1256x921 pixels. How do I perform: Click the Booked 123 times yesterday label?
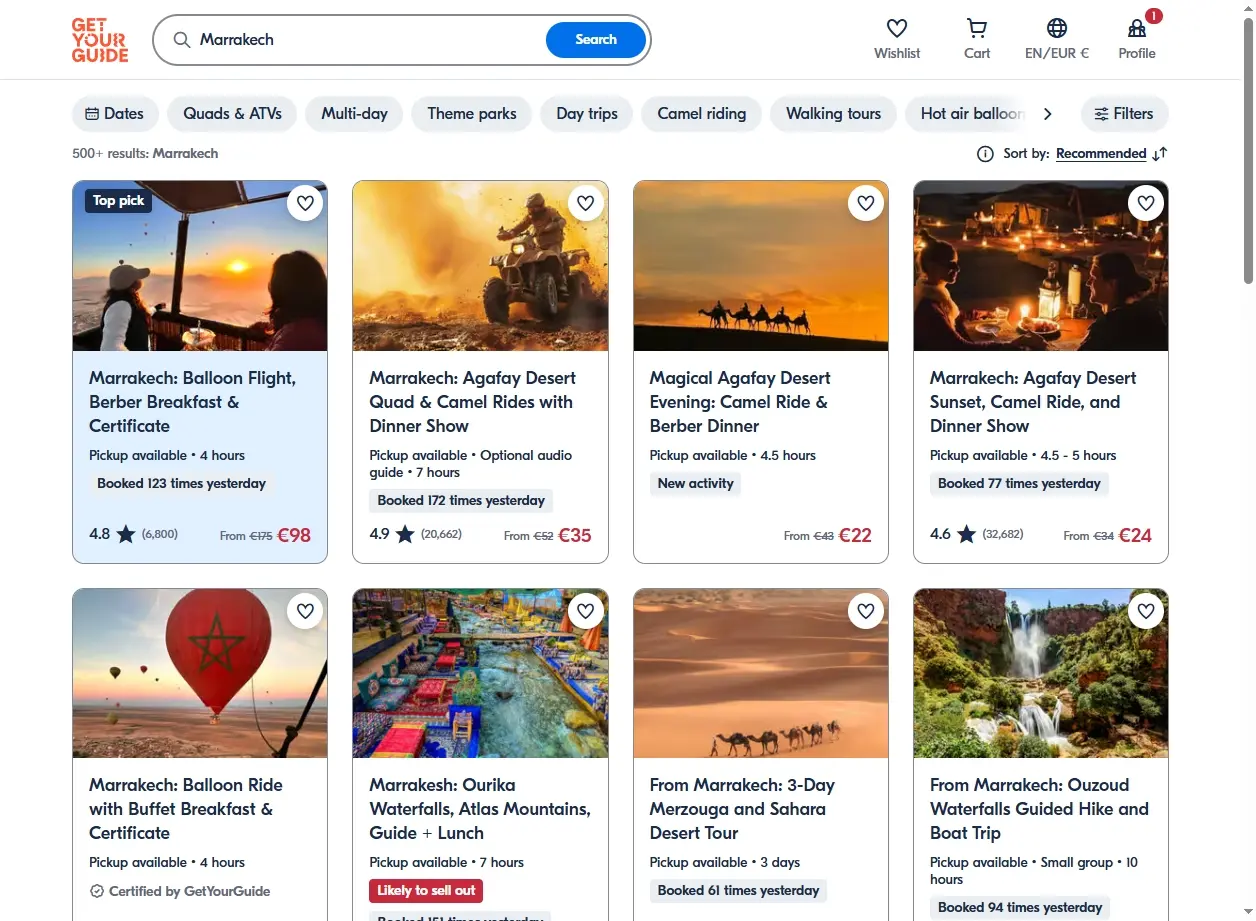coord(181,484)
